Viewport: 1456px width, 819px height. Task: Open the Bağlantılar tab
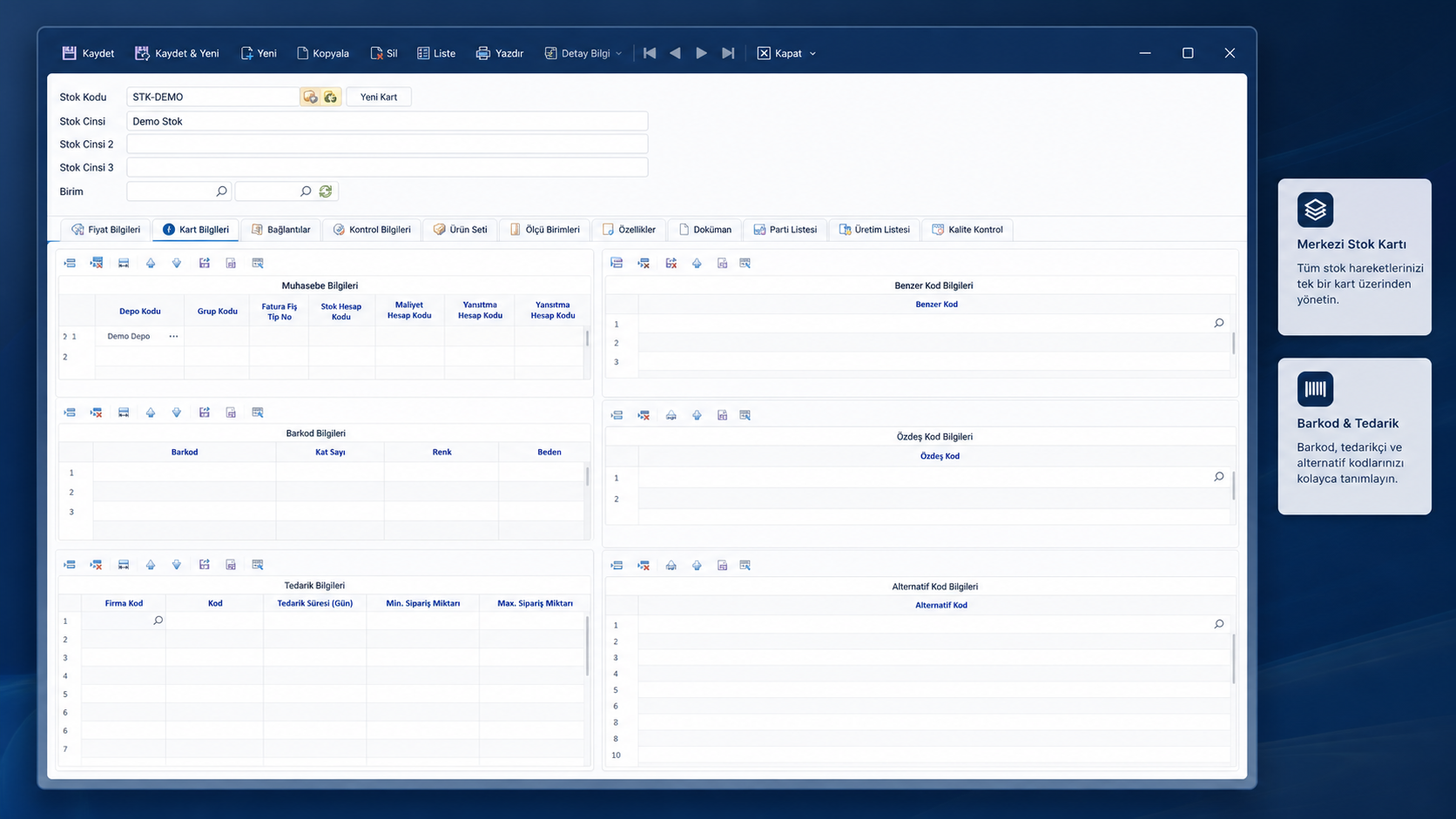[x=280, y=230]
